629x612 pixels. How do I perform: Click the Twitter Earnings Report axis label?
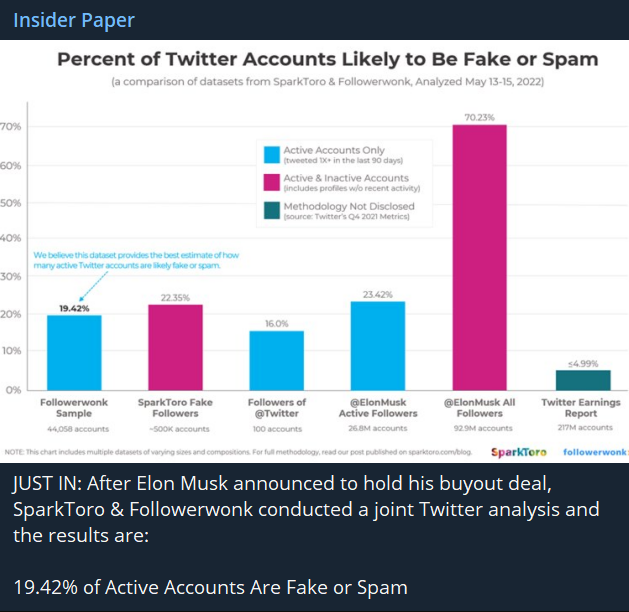pos(581,408)
